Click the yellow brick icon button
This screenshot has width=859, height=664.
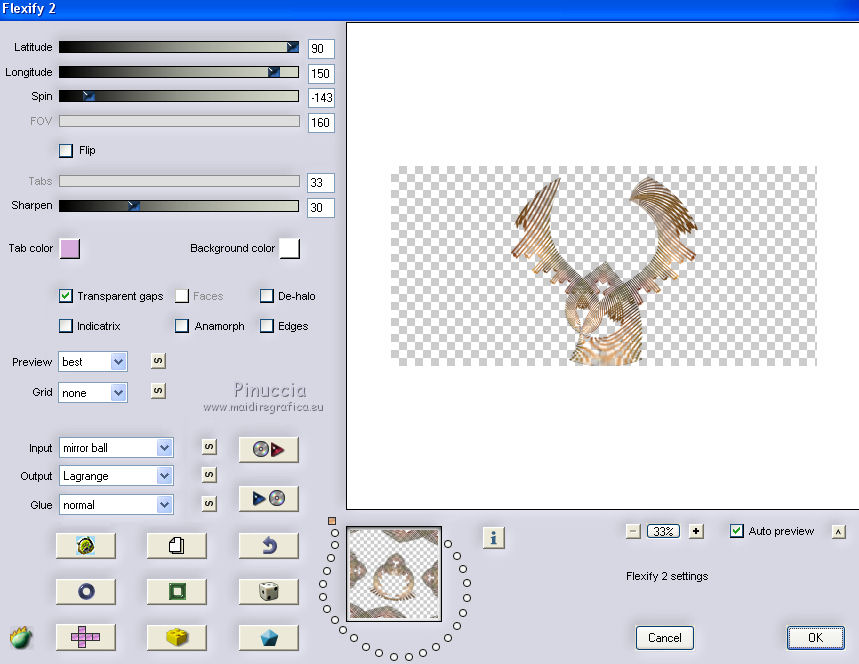pyautogui.click(x=176, y=638)
